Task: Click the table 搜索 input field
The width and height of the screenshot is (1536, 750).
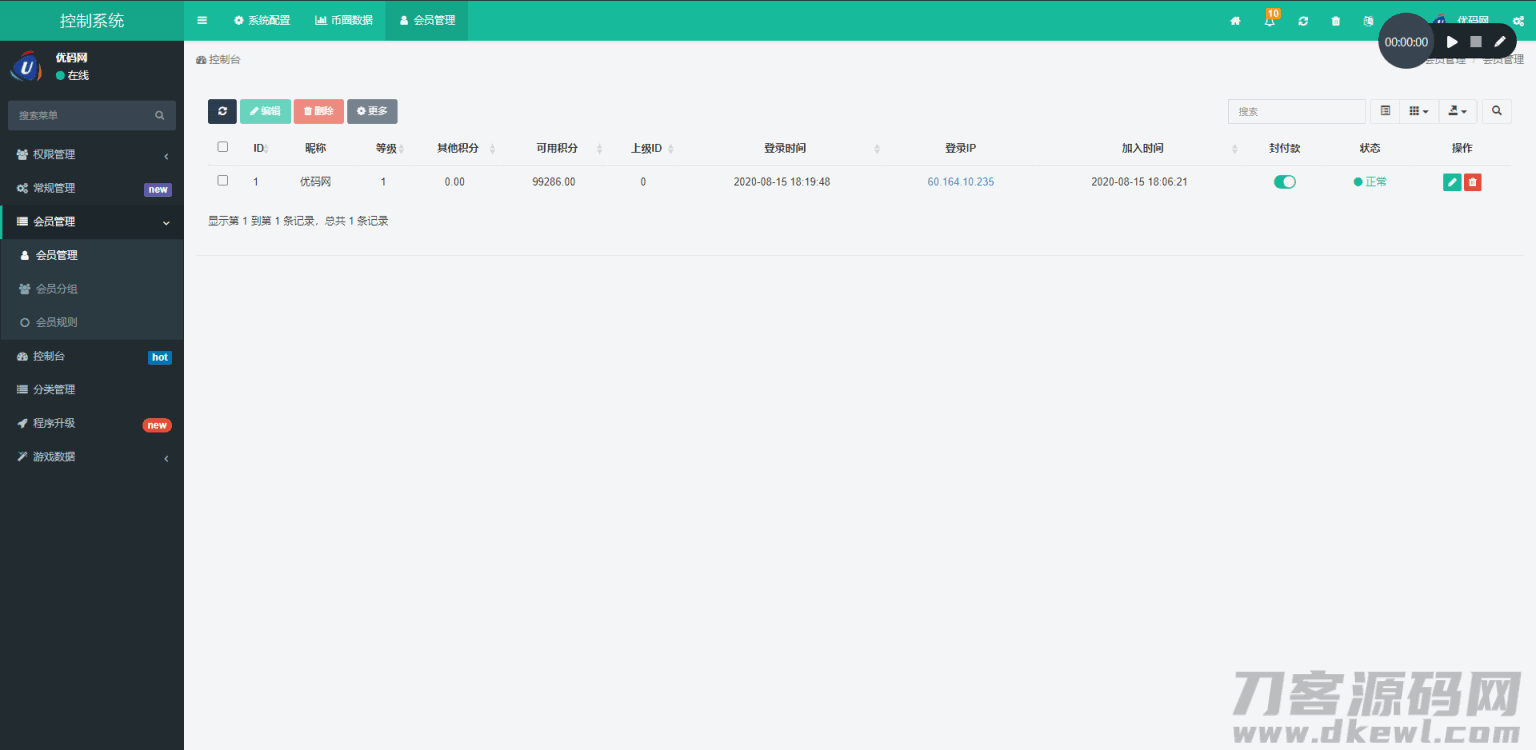Action: [1296, 112]
